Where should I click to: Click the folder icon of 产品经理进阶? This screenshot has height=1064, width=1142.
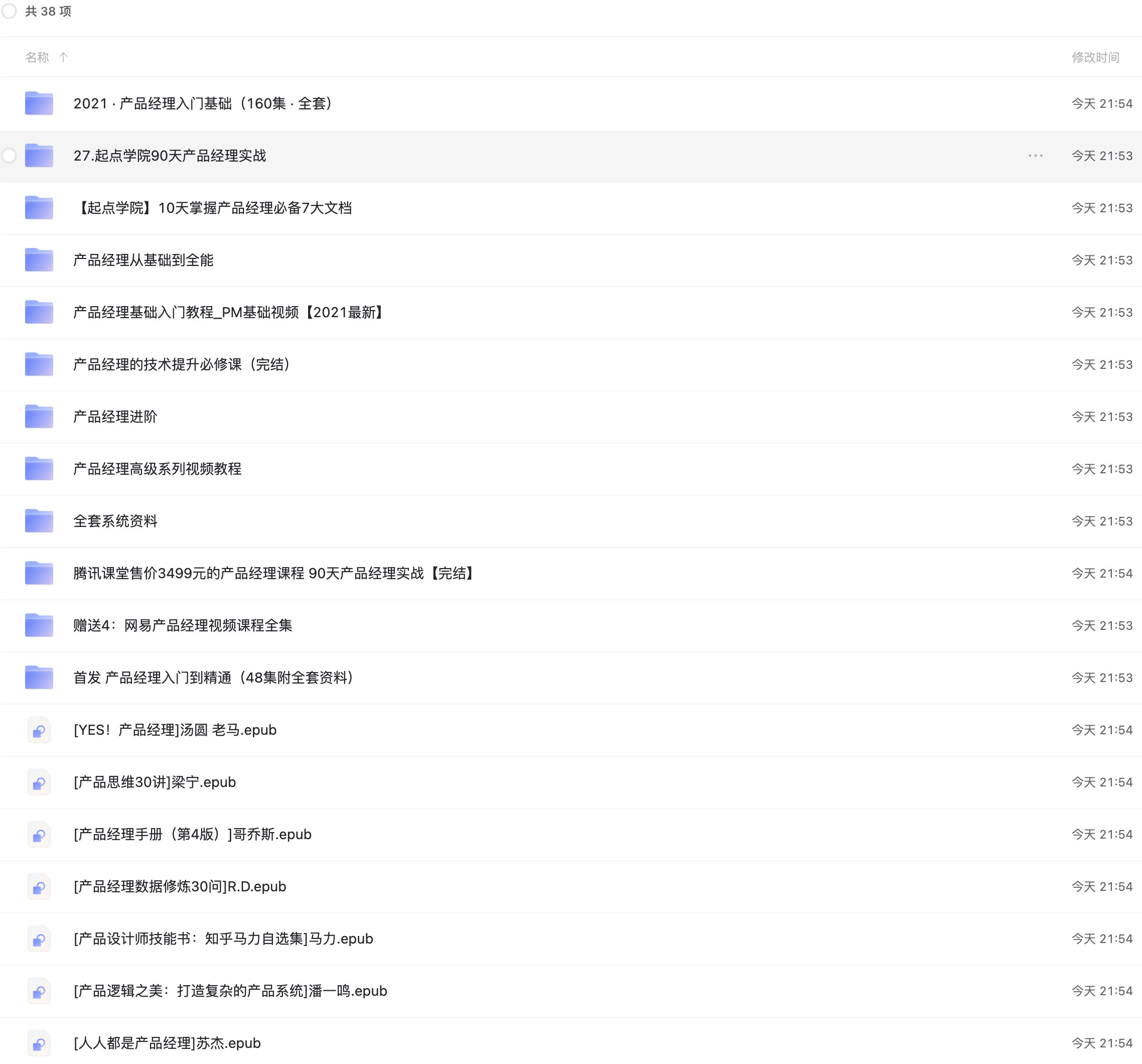(38, 417)
